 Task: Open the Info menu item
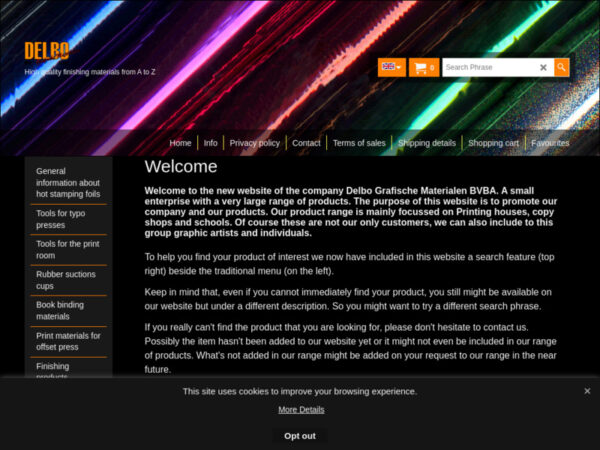[x=210, y=143]
